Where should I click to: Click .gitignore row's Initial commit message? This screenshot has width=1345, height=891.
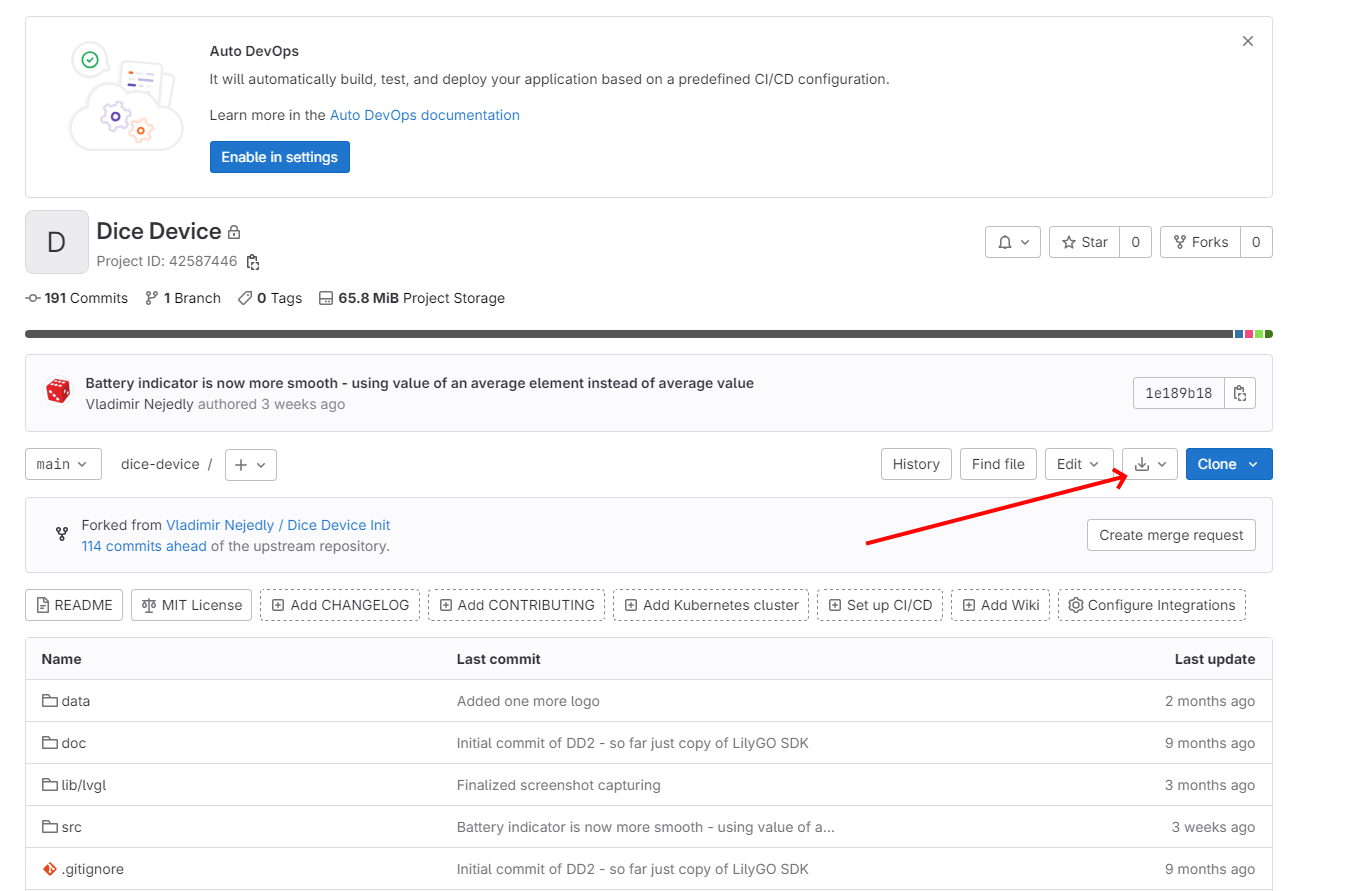633,869
